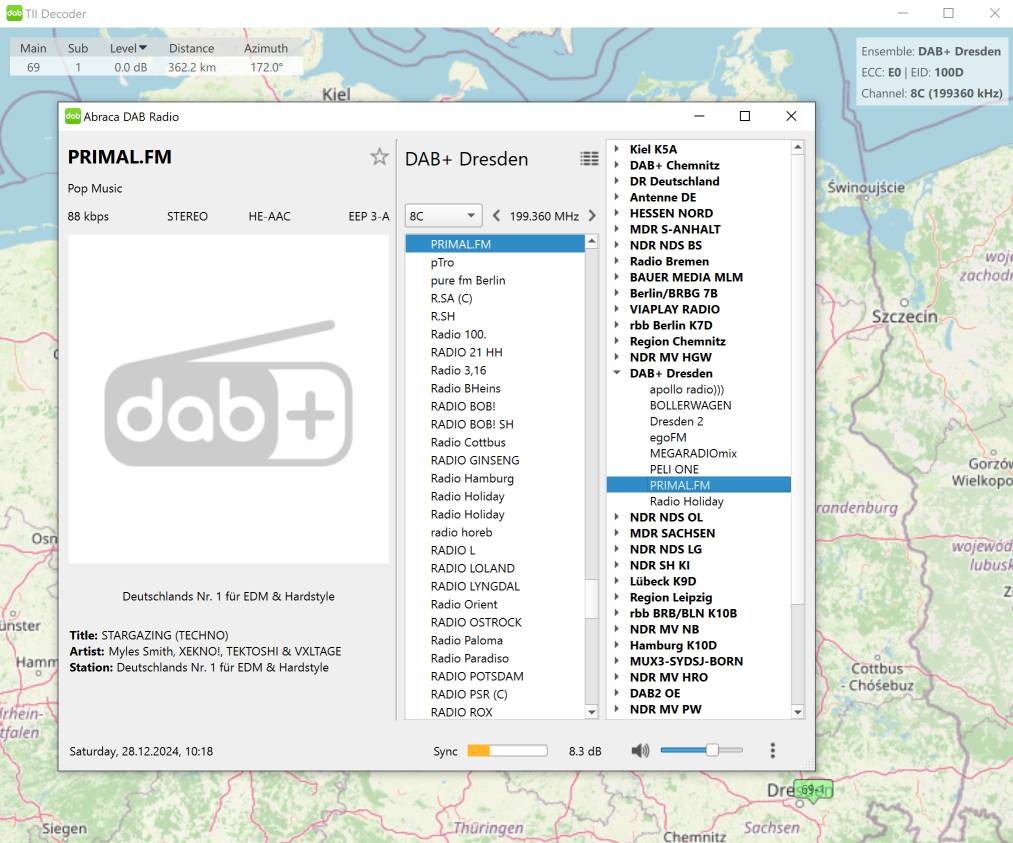This screenshot has height=843, width=1013.
Task: Select RADIO BOB! in service list
Action: [463, 406]
